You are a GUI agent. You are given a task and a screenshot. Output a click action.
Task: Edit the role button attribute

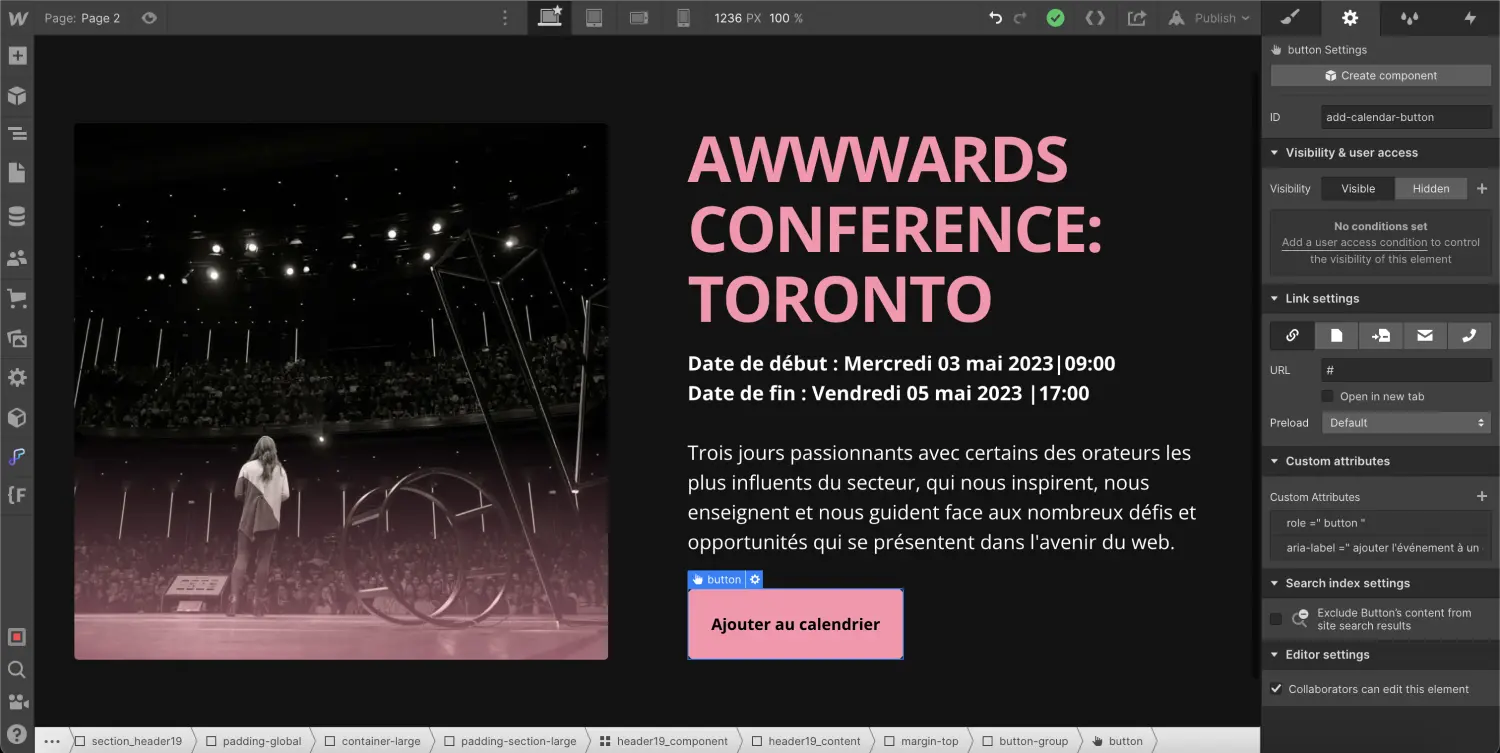(x=1381, y=523)
